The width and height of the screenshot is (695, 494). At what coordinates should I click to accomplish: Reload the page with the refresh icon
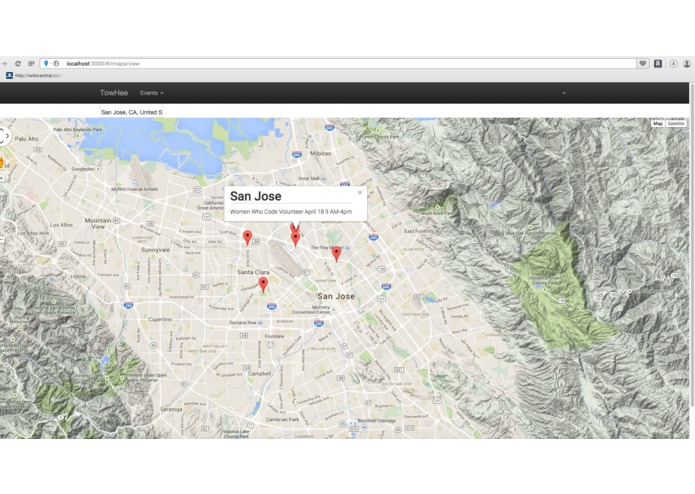point(18,64)
